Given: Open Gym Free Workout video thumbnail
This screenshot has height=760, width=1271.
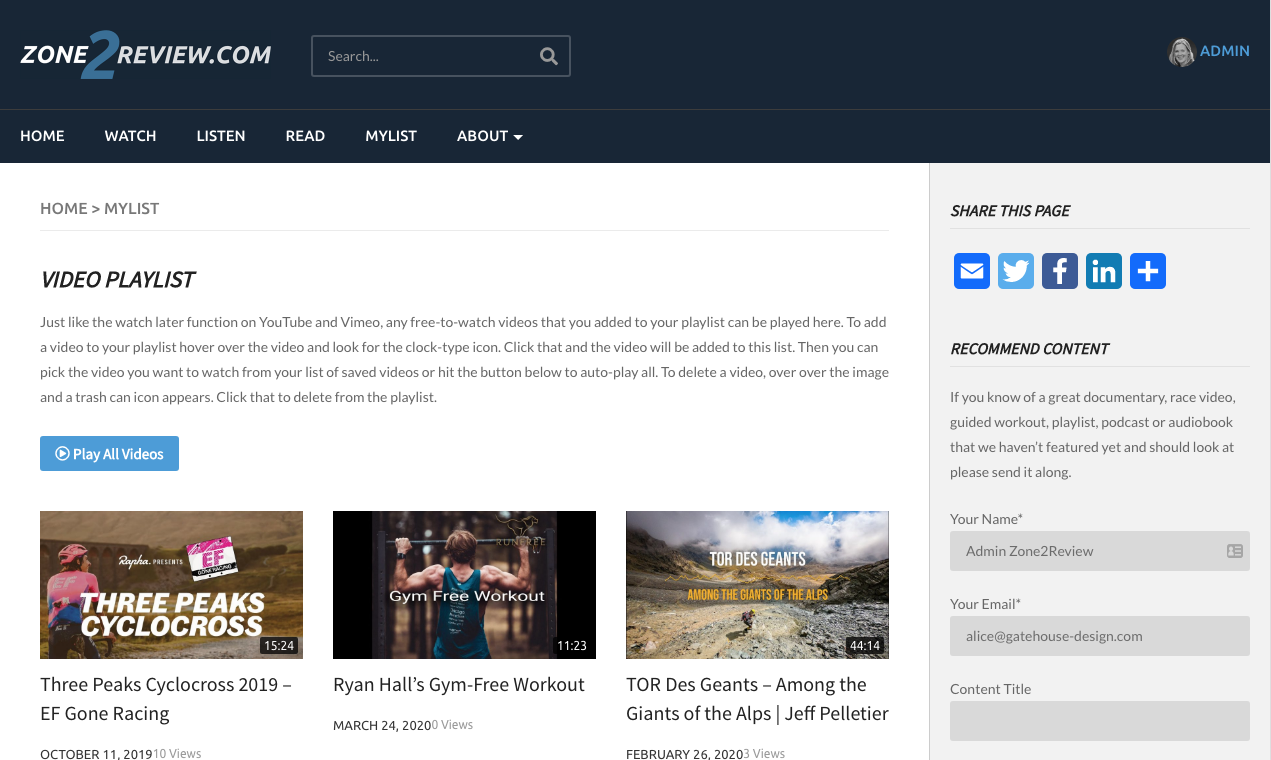Looking at the screenshot, I should tap(464, 585).
